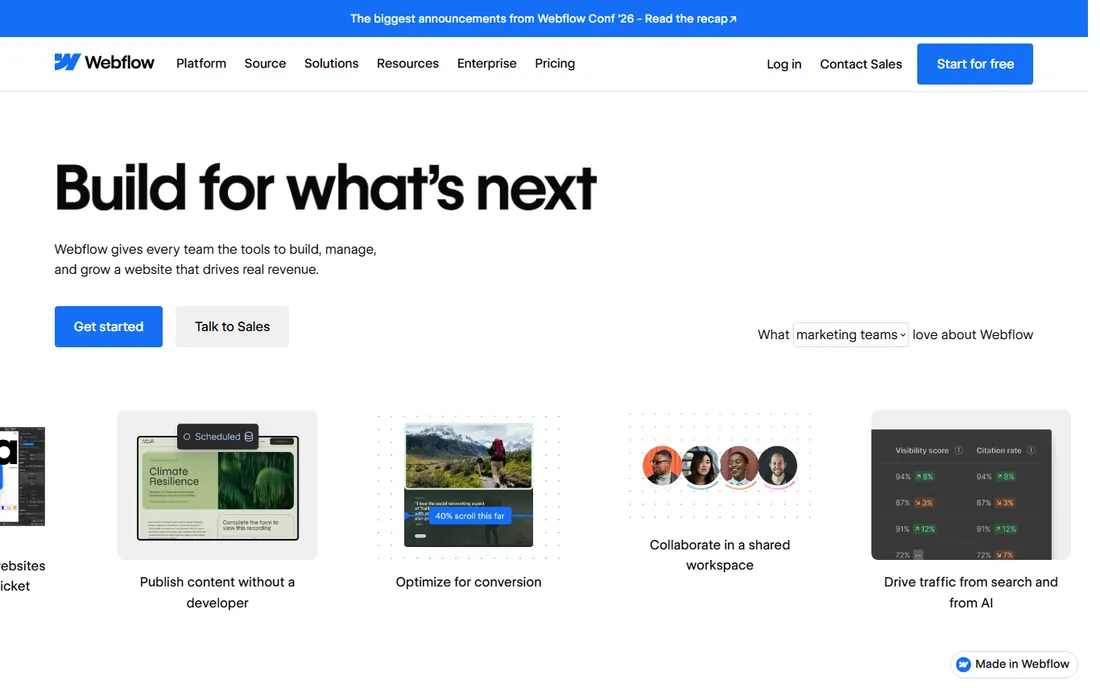Screen dimensions: 1100x688
Task: Open the Pricing page
Action: pos(555,63)
